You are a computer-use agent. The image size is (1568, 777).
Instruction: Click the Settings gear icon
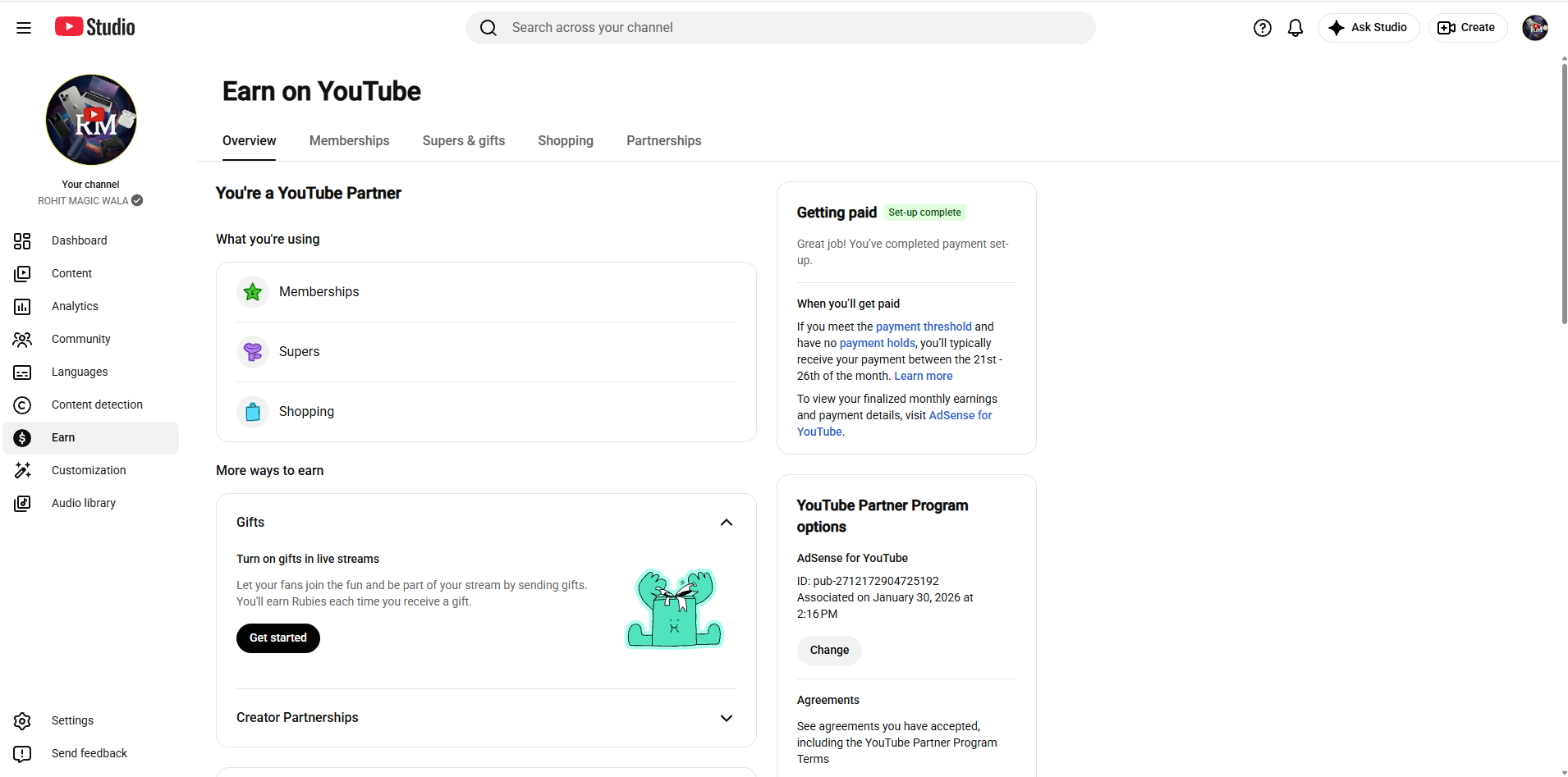click(22, 720)
